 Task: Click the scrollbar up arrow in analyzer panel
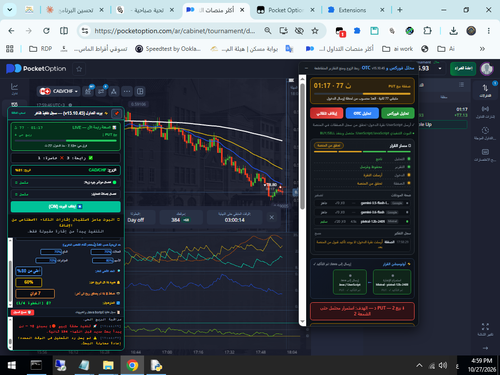302,79
